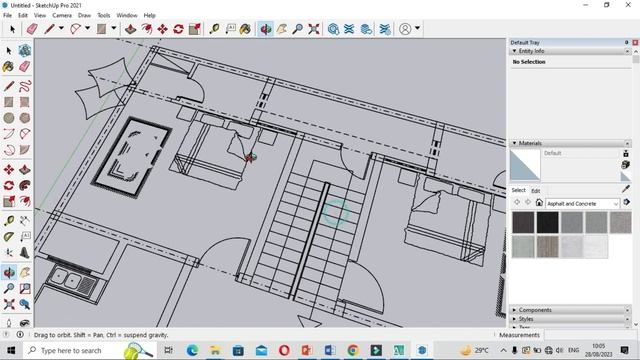Click the current material preview thumbnail

click(524, 165)
